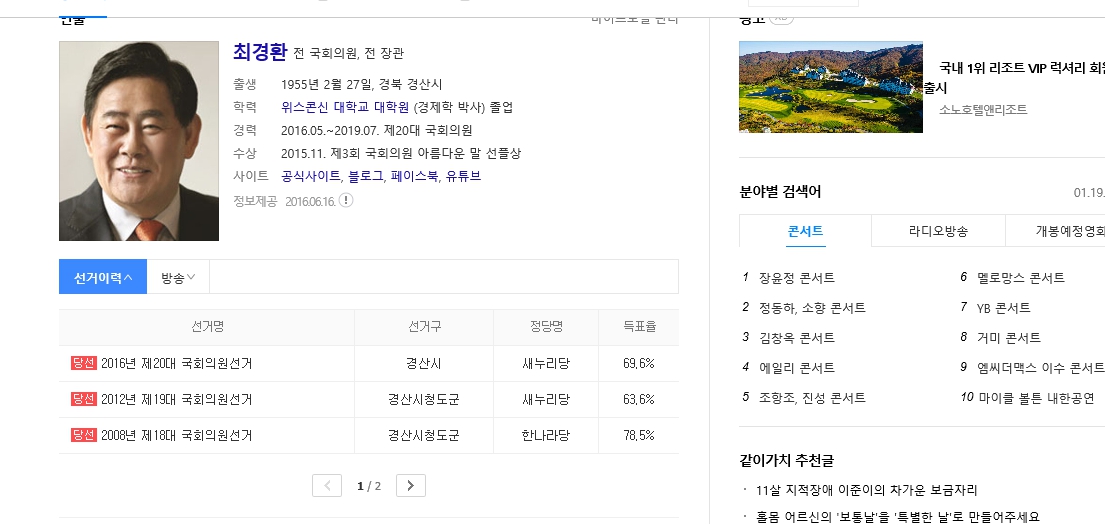This screenshot has height=525, width=1105.
Task: Go to next page of election history
Action: 411,486
